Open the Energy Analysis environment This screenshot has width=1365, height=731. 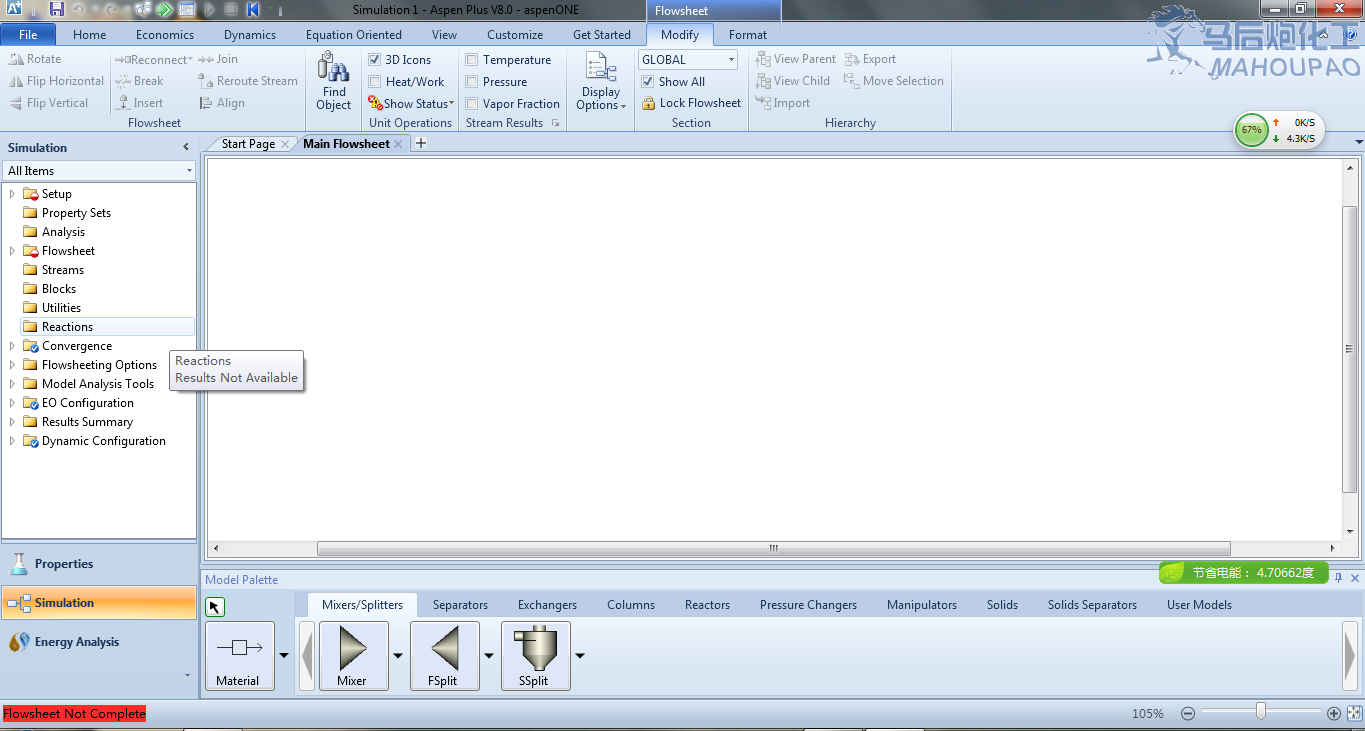pyautogui.click(x=77, y=642)
